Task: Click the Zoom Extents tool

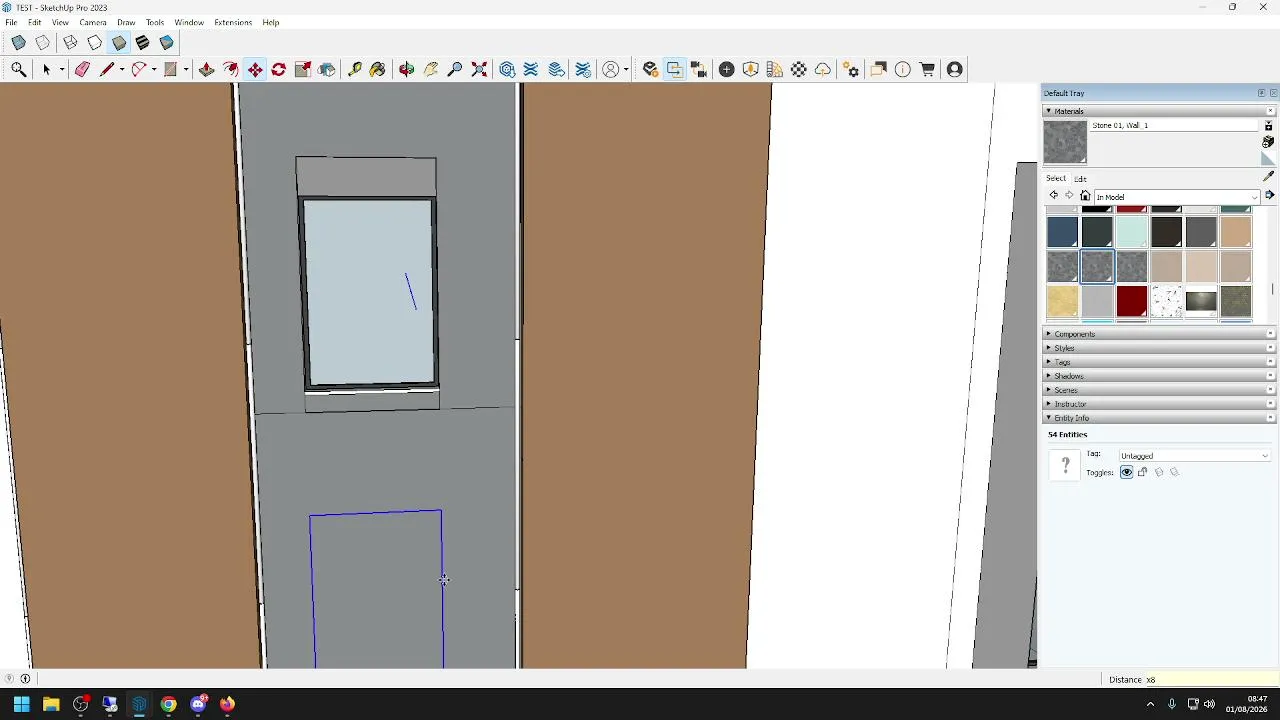Action: click(479, 69)
